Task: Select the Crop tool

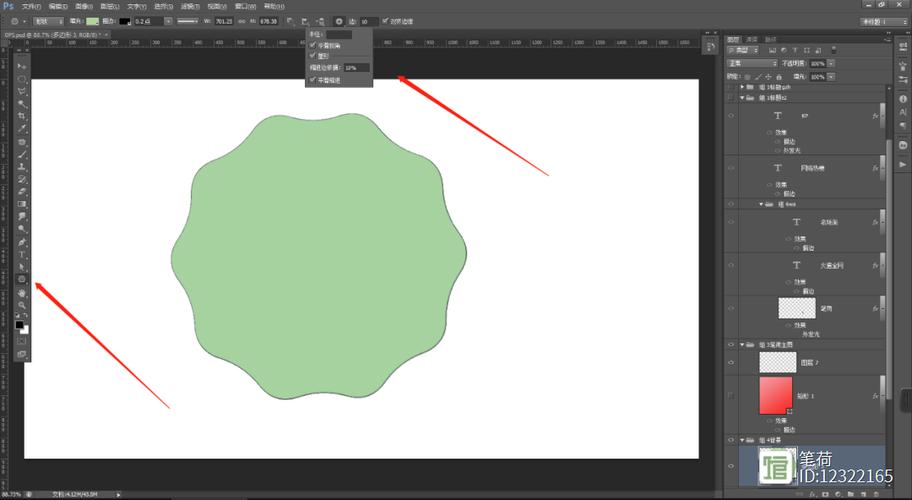Action: point(22,116)
